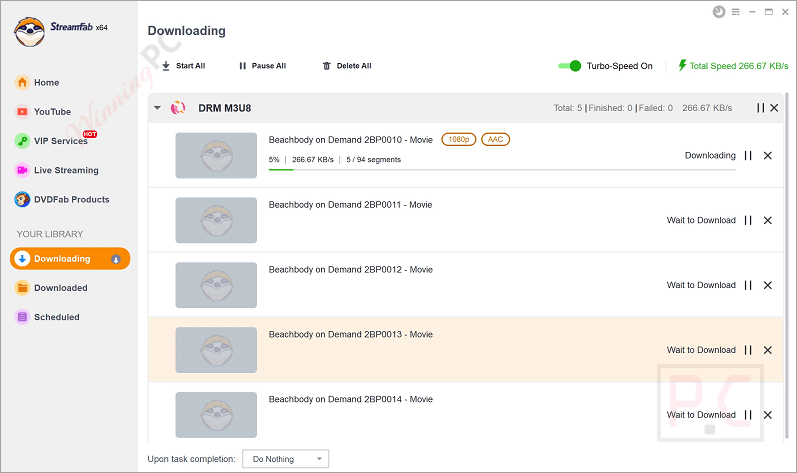Cancel the 2BP0010 movie download
797x473 pixels.
(x=768, y=155)
